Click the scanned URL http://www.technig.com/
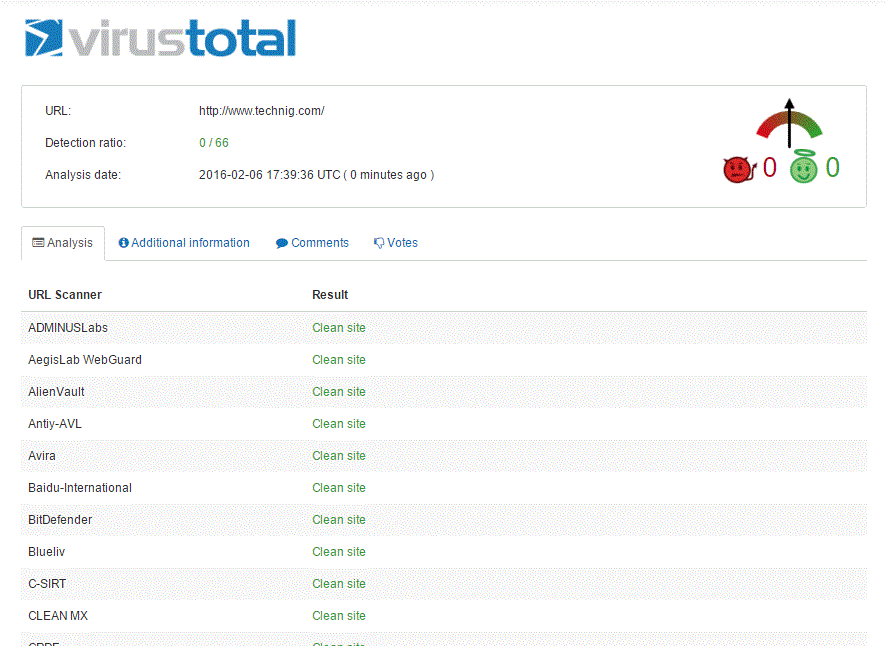The width and height of the screenshot is (887, 646). pyautogui.click(x=261, y=111)
